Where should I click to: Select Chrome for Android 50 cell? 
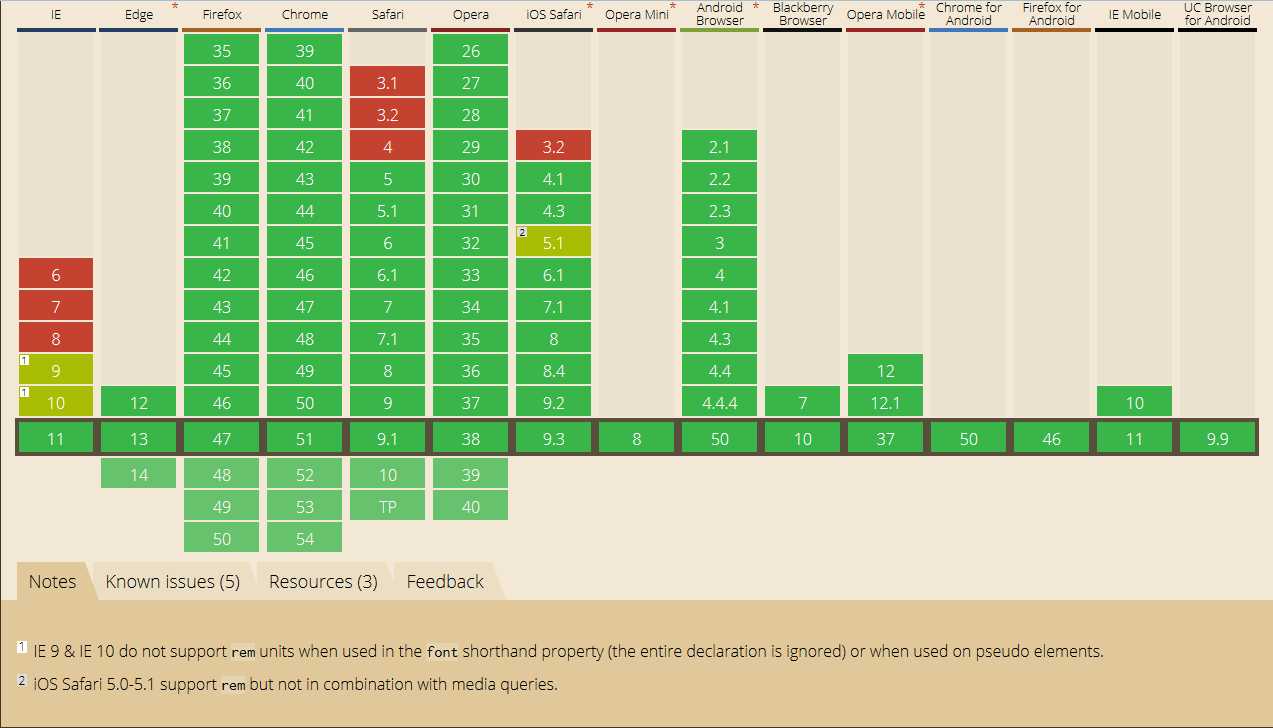[x=969, y=439]
